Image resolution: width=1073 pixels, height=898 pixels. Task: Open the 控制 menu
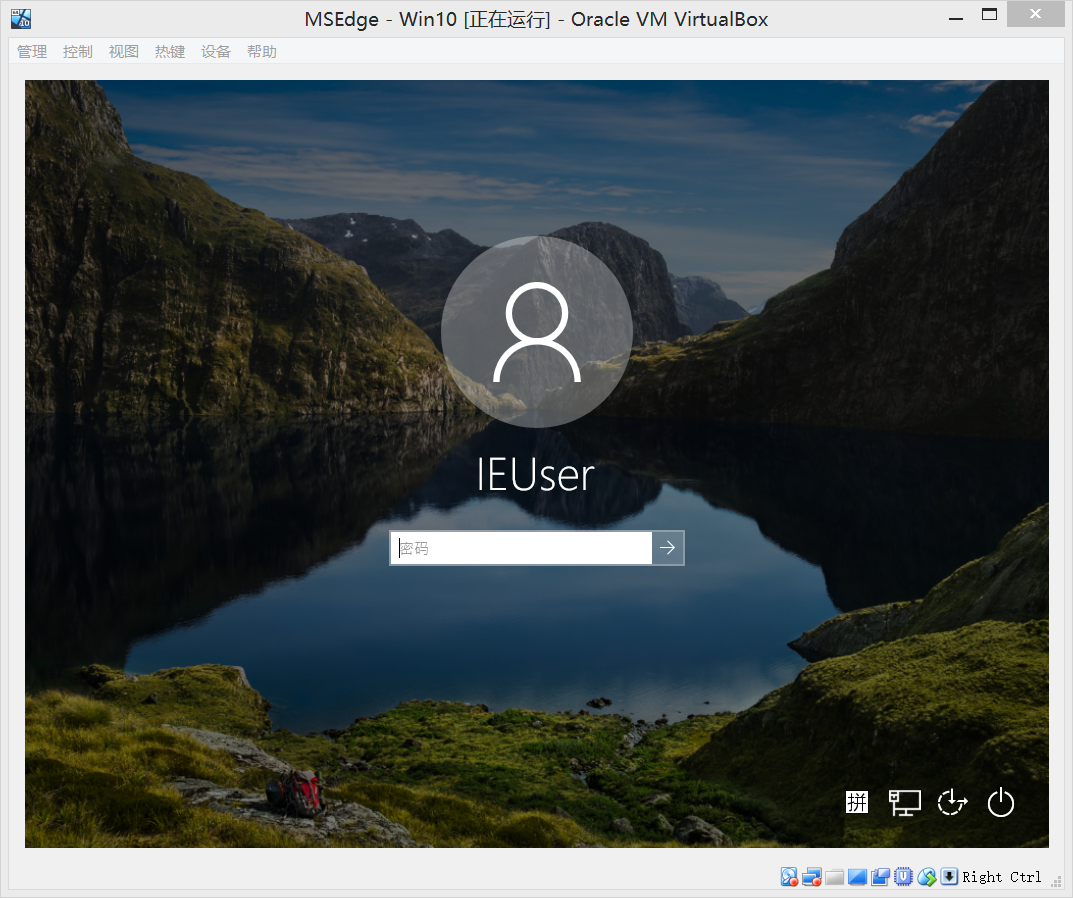pyautogui.click(x=77, y=52)
